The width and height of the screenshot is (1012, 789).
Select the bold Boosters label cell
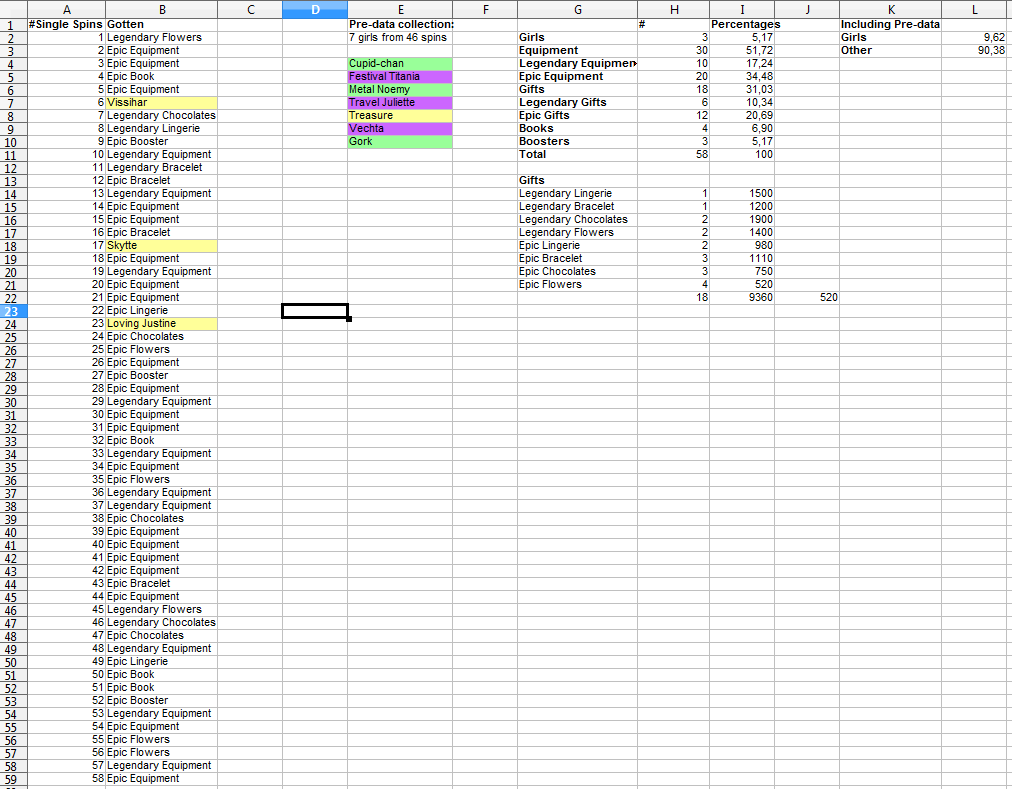[576, 141]
